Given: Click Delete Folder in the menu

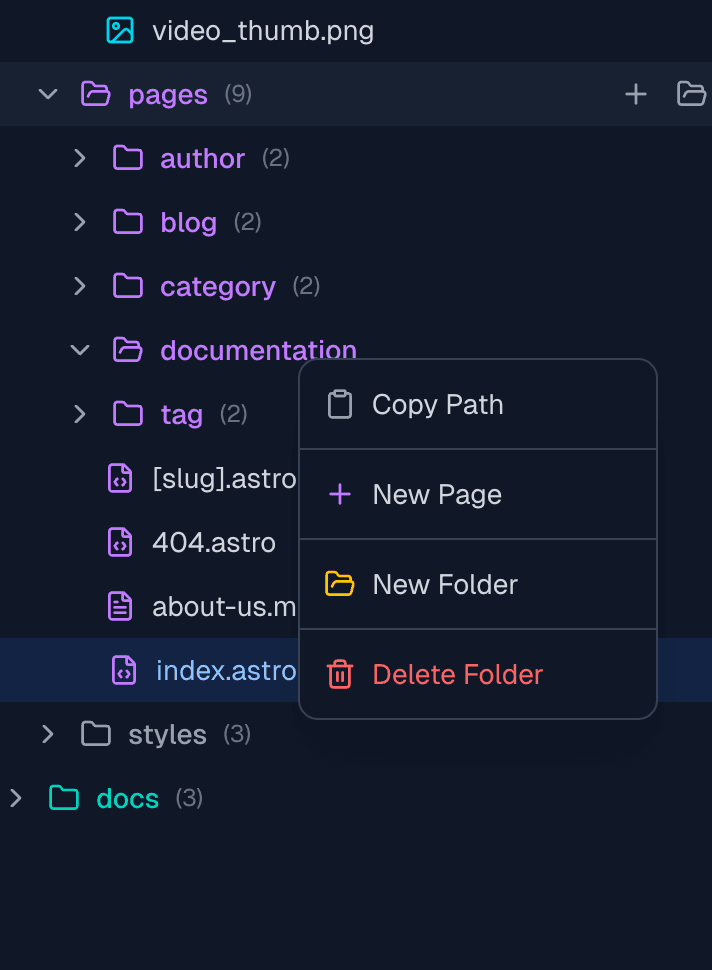Looking at the screenshot, I should coord(459,674).
